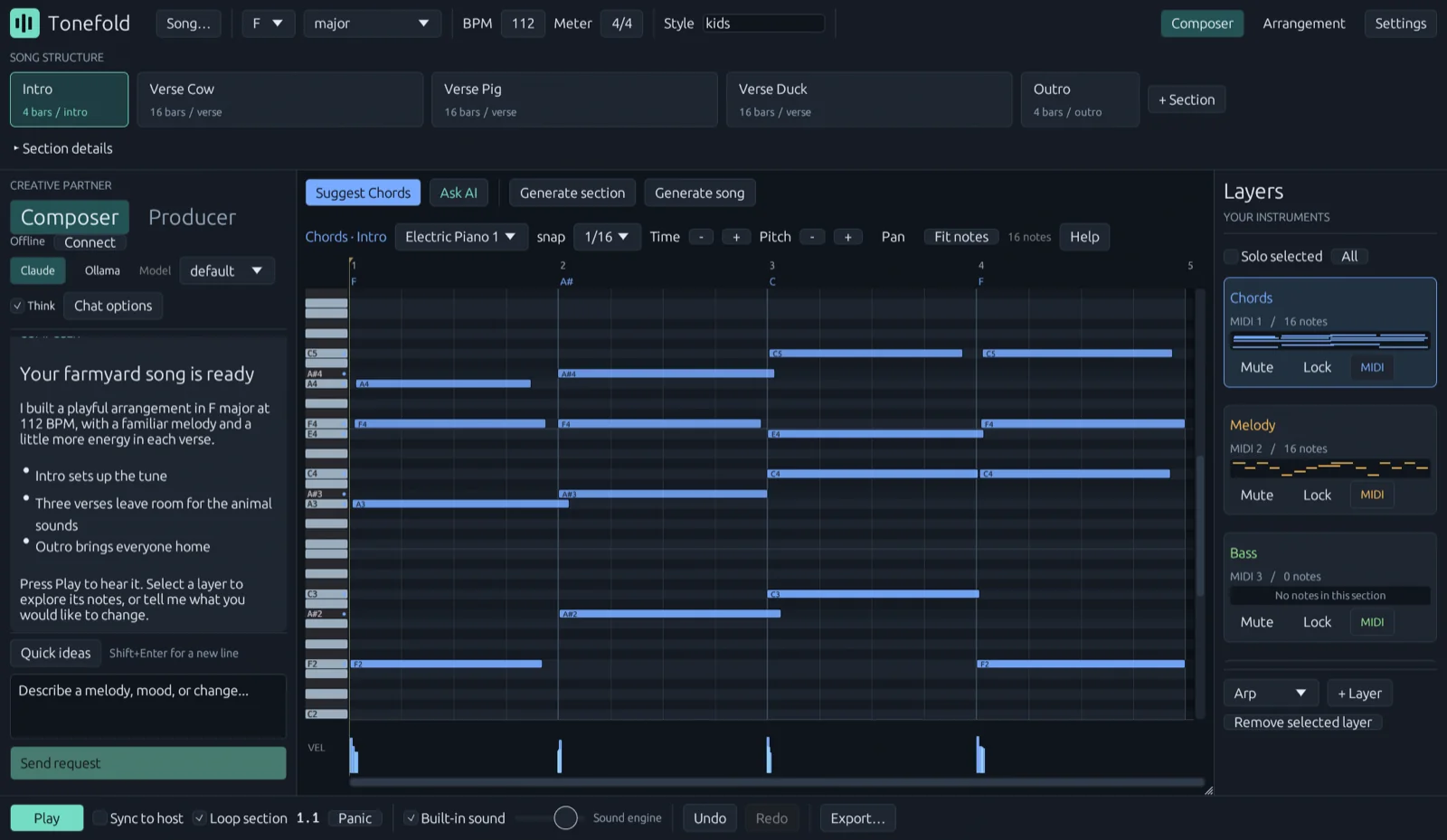The width and height of the screenshot is (1447, 840).
Task: Open the Electric Piano 1 instrument dropdown
Action: coord(461,237)
